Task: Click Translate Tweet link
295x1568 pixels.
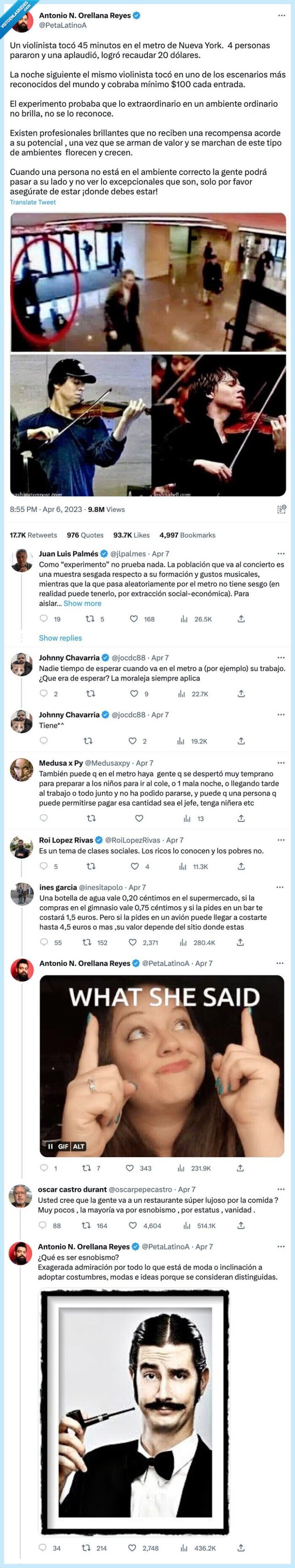Action: (33, 202)
